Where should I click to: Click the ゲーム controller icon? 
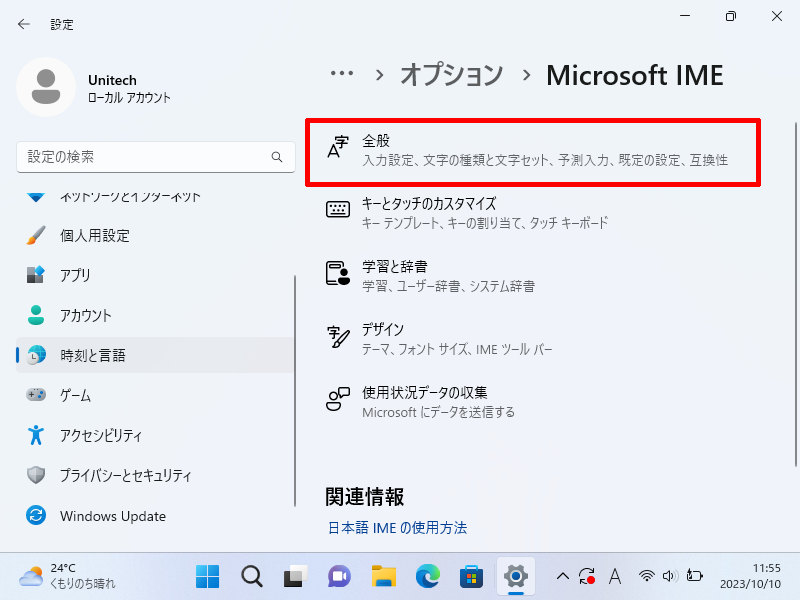pyautogui.click(x=36, y=395)
